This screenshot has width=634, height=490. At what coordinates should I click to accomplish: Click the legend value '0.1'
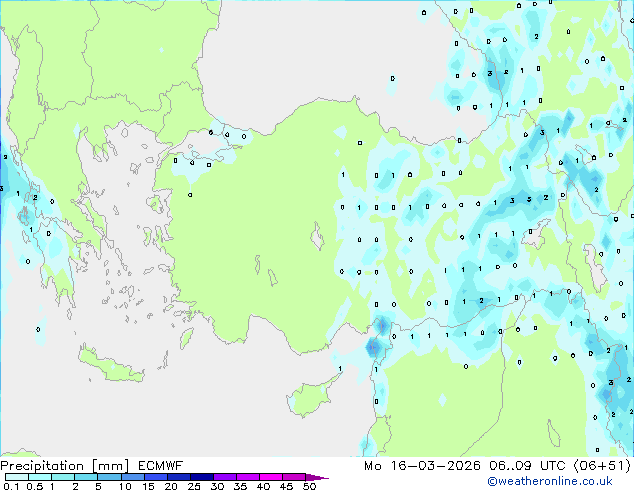(x=11, y=486)
